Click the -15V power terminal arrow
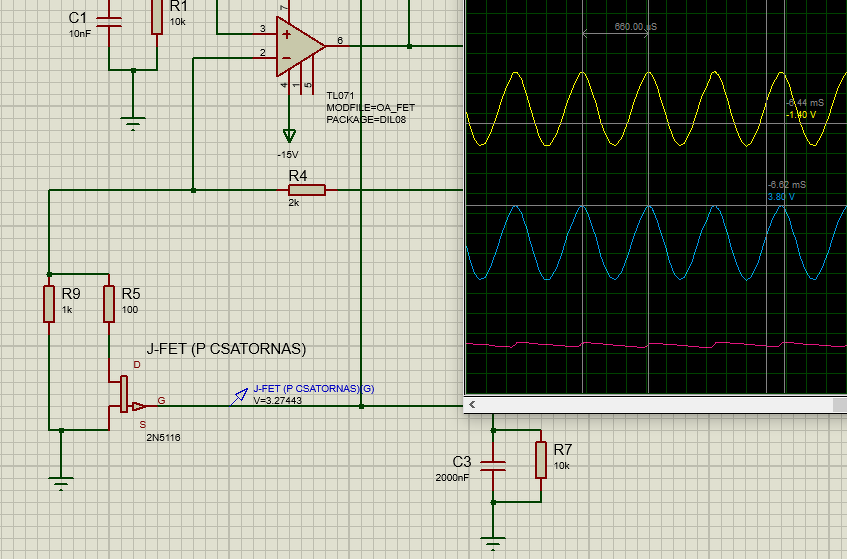 pos(289,135)
